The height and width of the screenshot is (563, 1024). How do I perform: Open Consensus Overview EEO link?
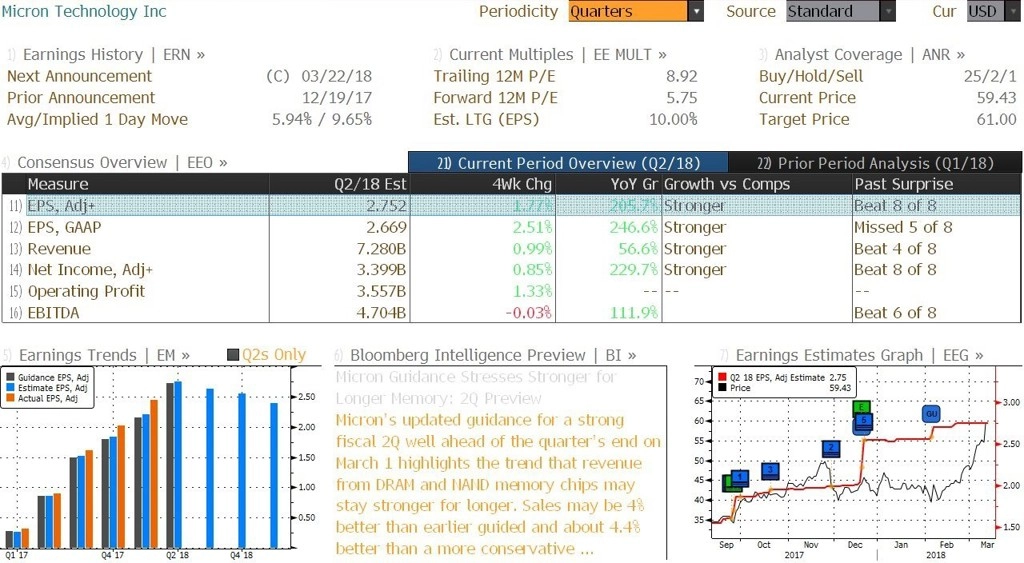(x=122, y=163)
